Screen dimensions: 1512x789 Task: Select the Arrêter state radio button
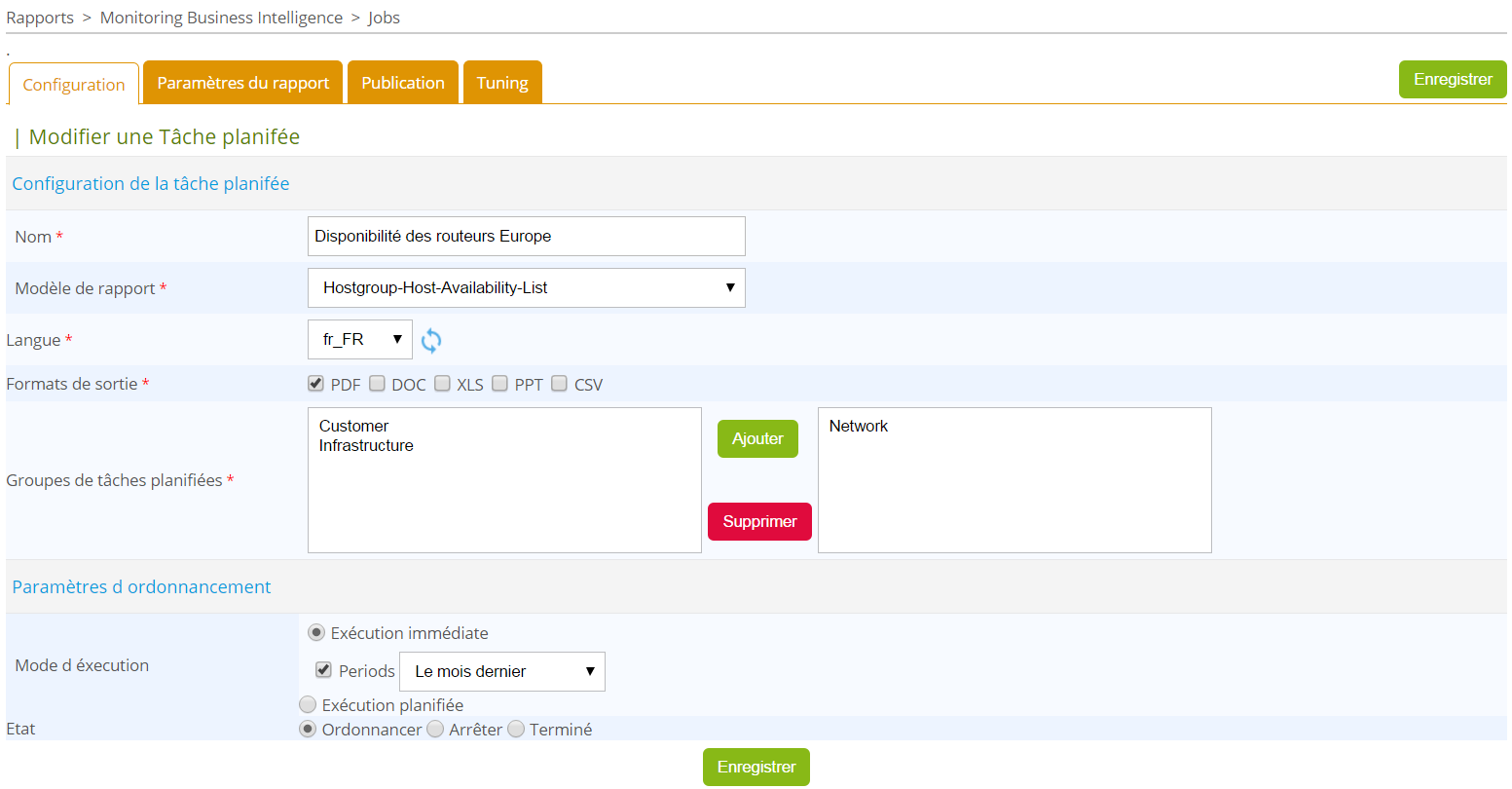[x=436, y=729]
